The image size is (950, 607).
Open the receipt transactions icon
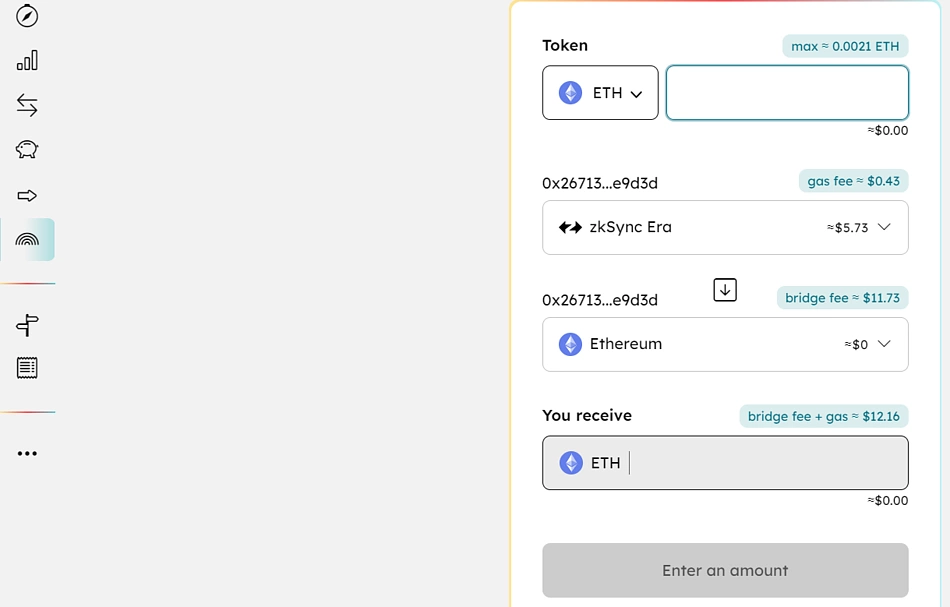tap(27, 367)
